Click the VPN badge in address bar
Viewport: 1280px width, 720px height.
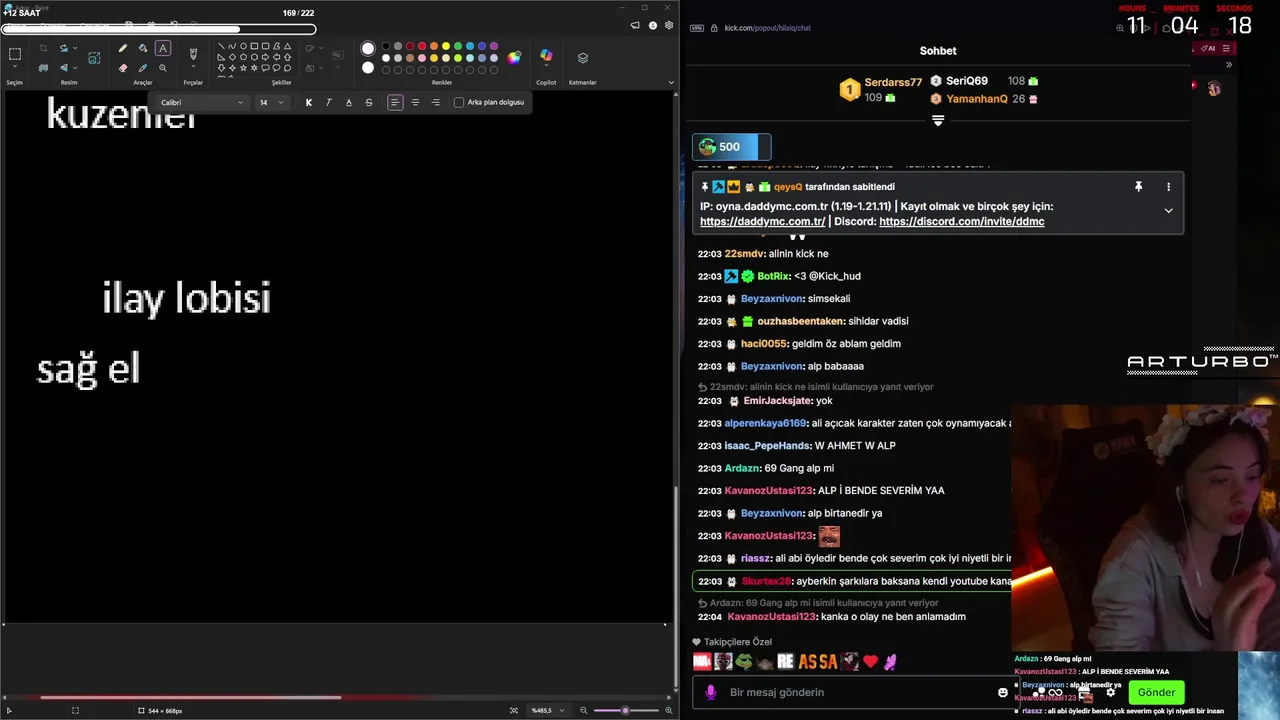click(697, 28)
